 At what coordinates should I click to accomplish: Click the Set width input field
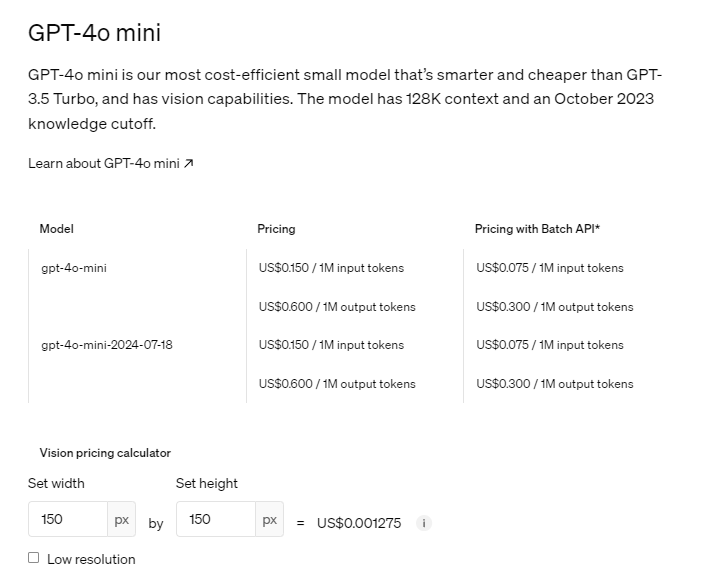[68, 519]
